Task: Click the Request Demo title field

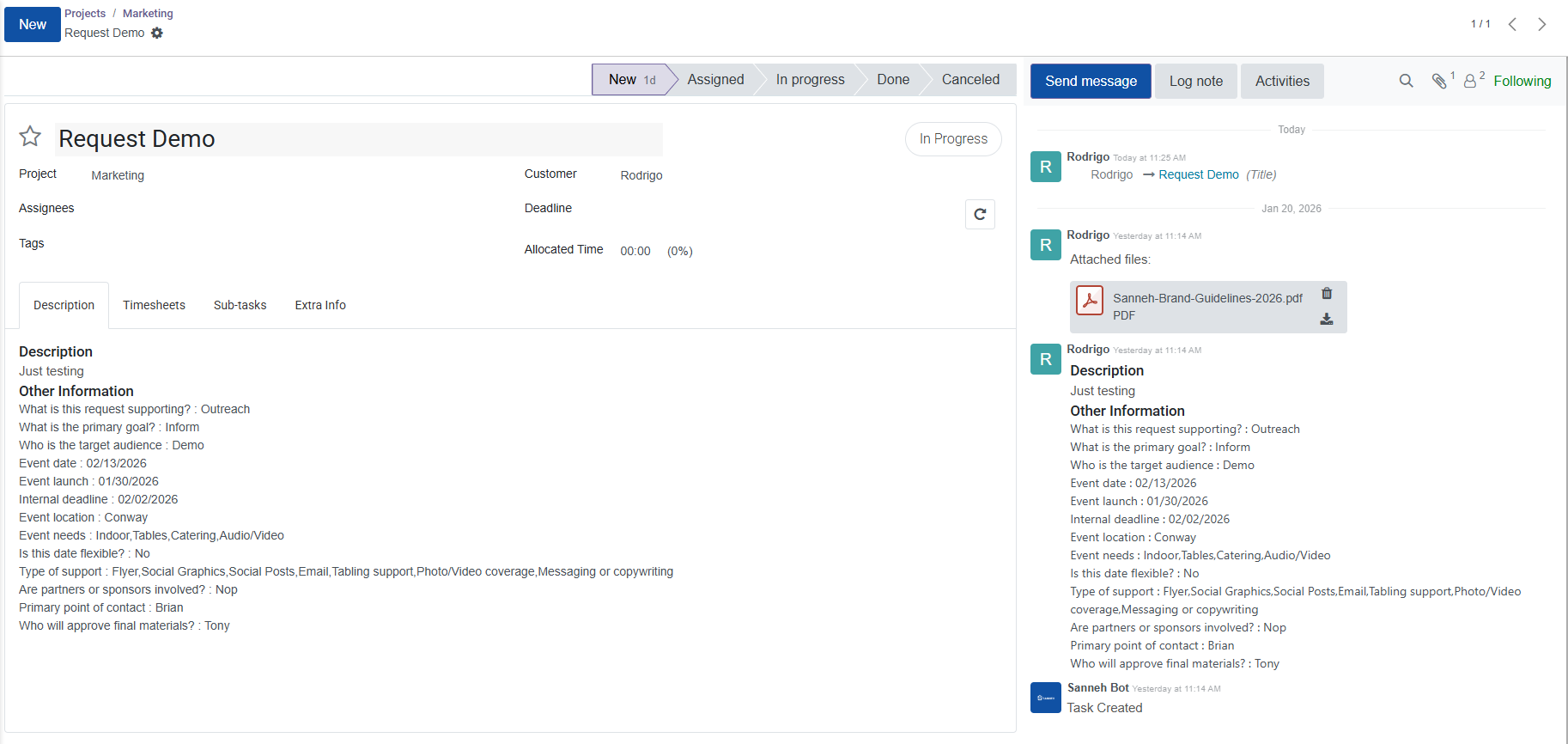Action: coord(359,139)
